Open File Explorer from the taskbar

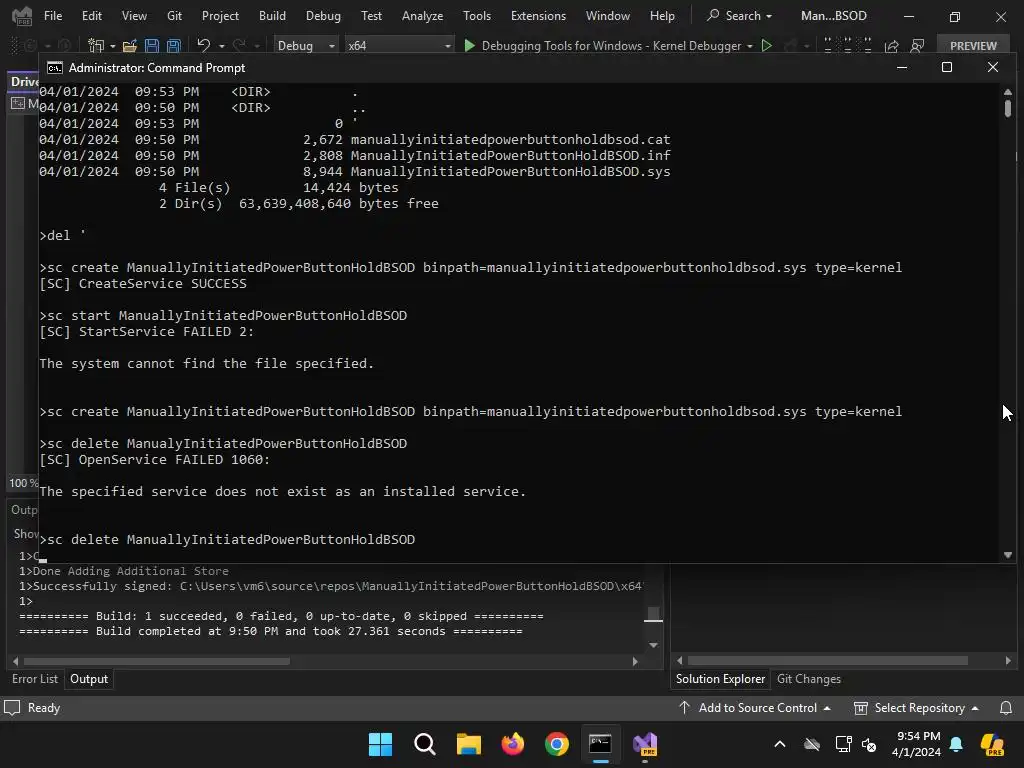pos(468,744)
